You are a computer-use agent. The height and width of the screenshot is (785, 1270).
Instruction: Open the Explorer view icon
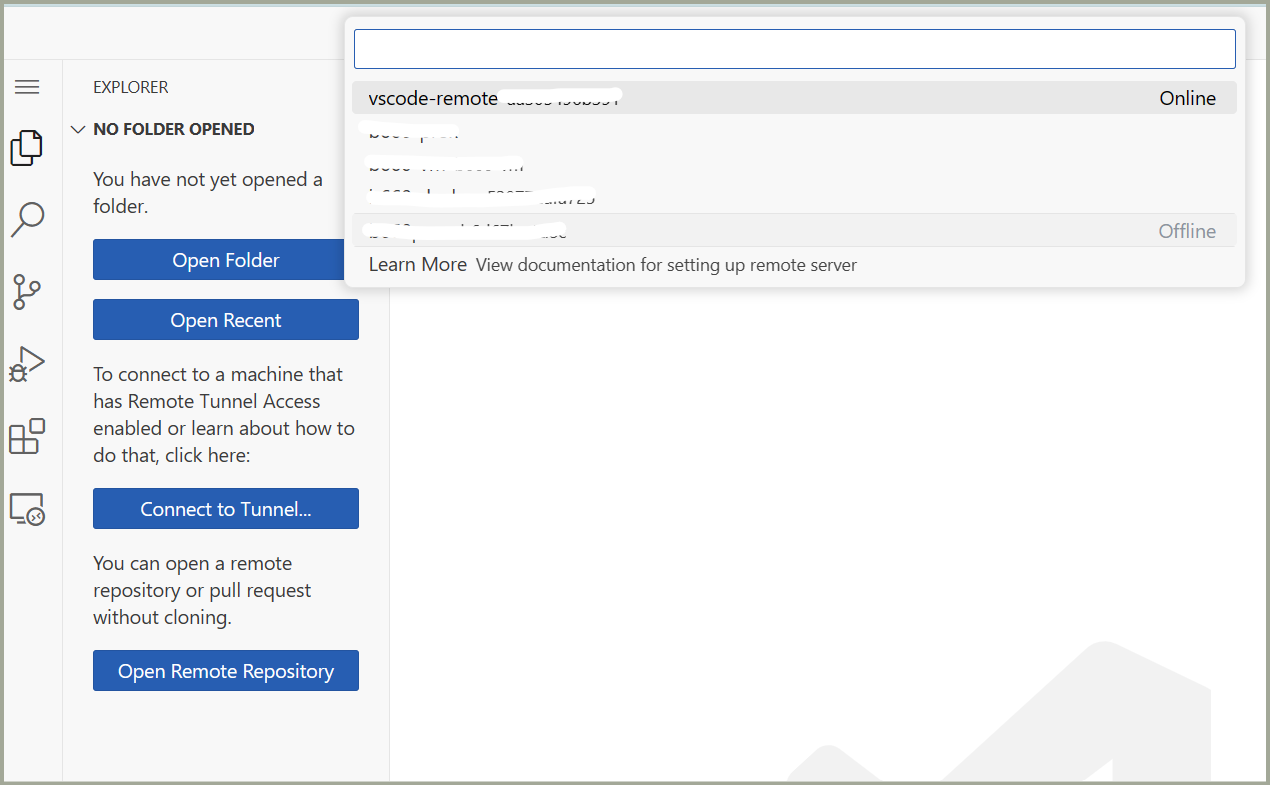point(27,148)
